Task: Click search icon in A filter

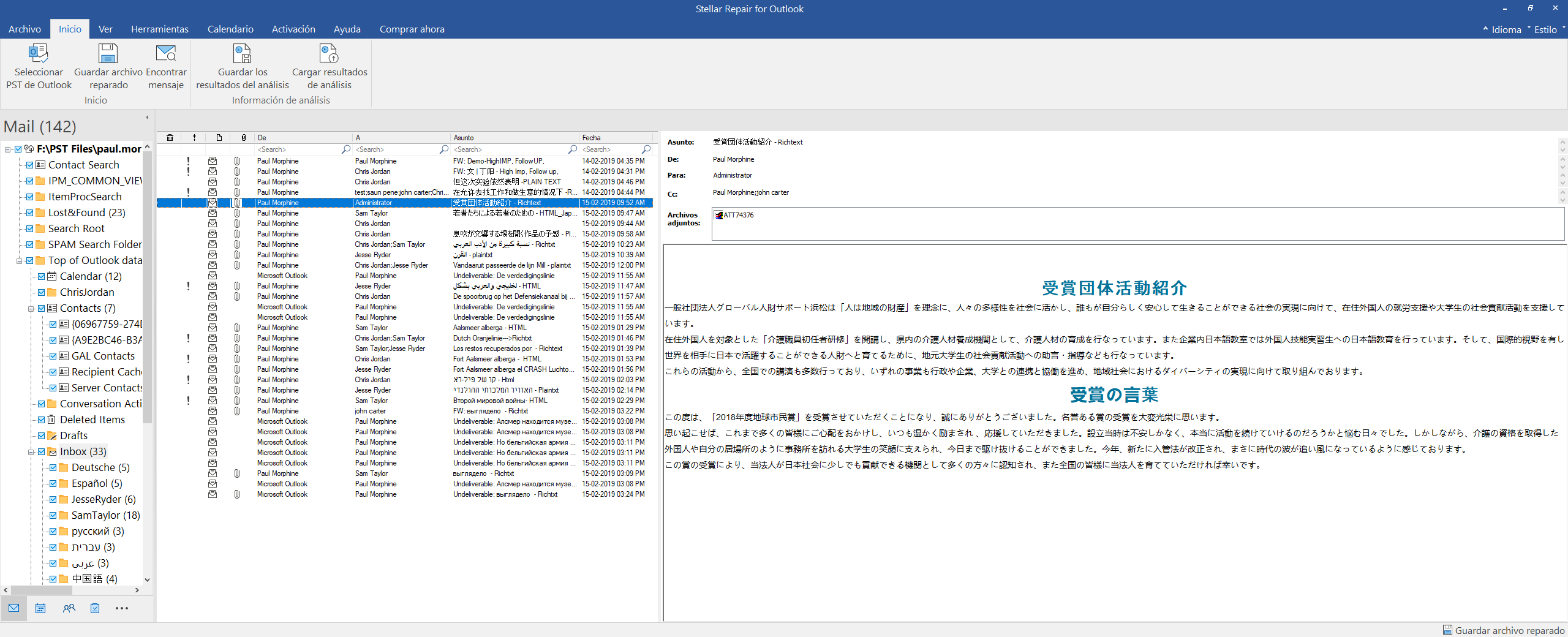Action: (x=444, y=149)
